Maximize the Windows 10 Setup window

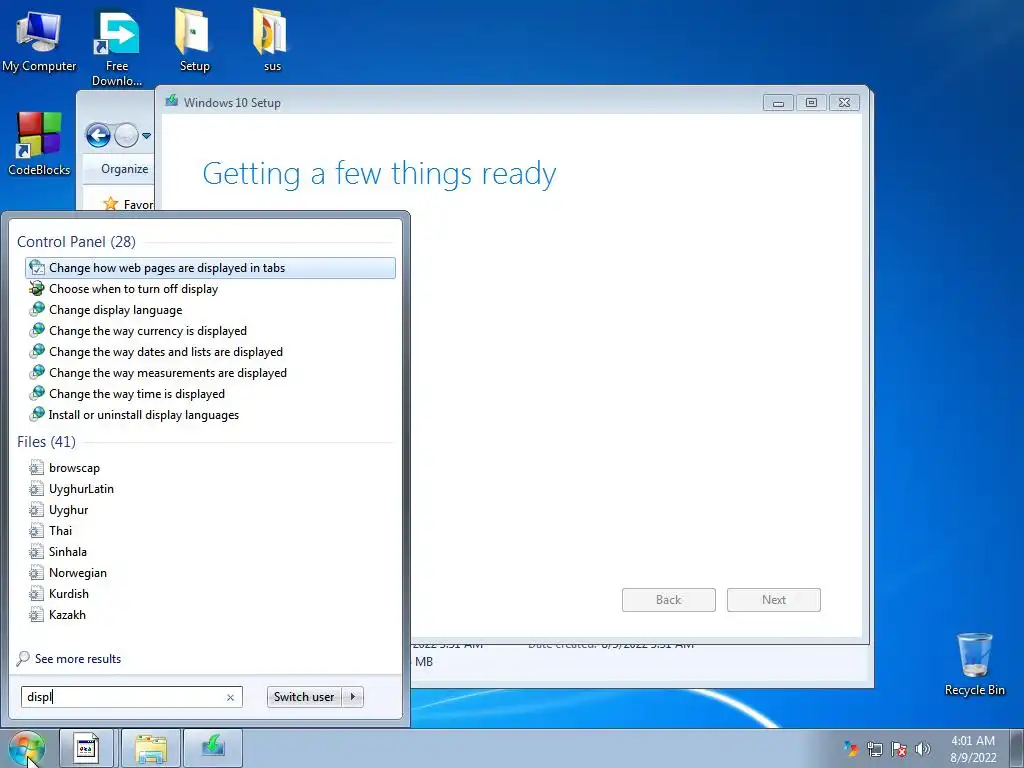point(811,103)
